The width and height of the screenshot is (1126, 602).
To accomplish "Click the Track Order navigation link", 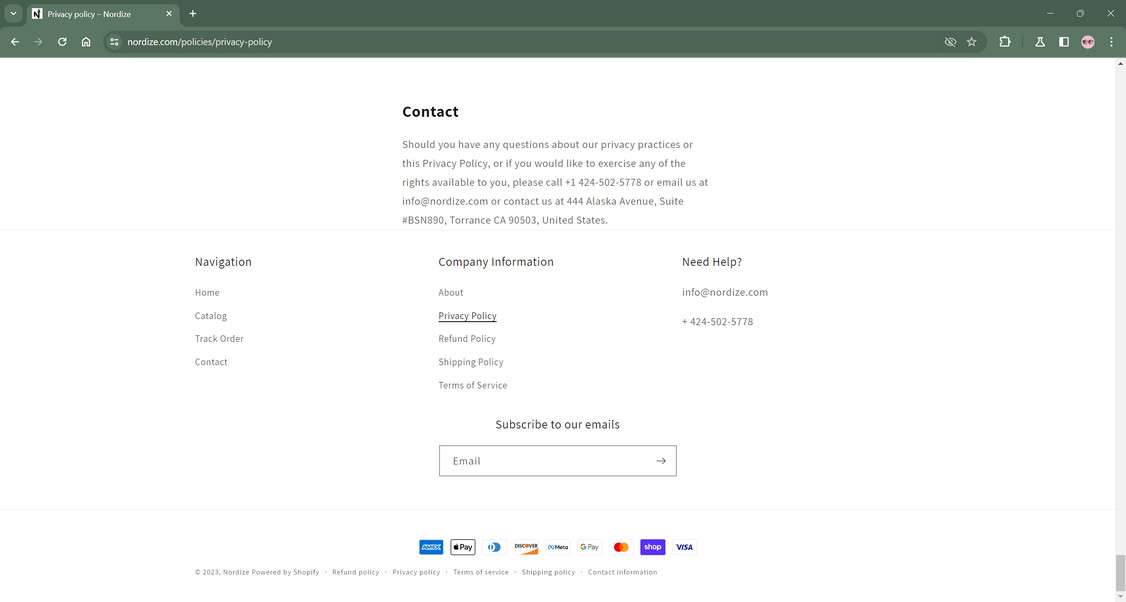I will coord(219,338).
